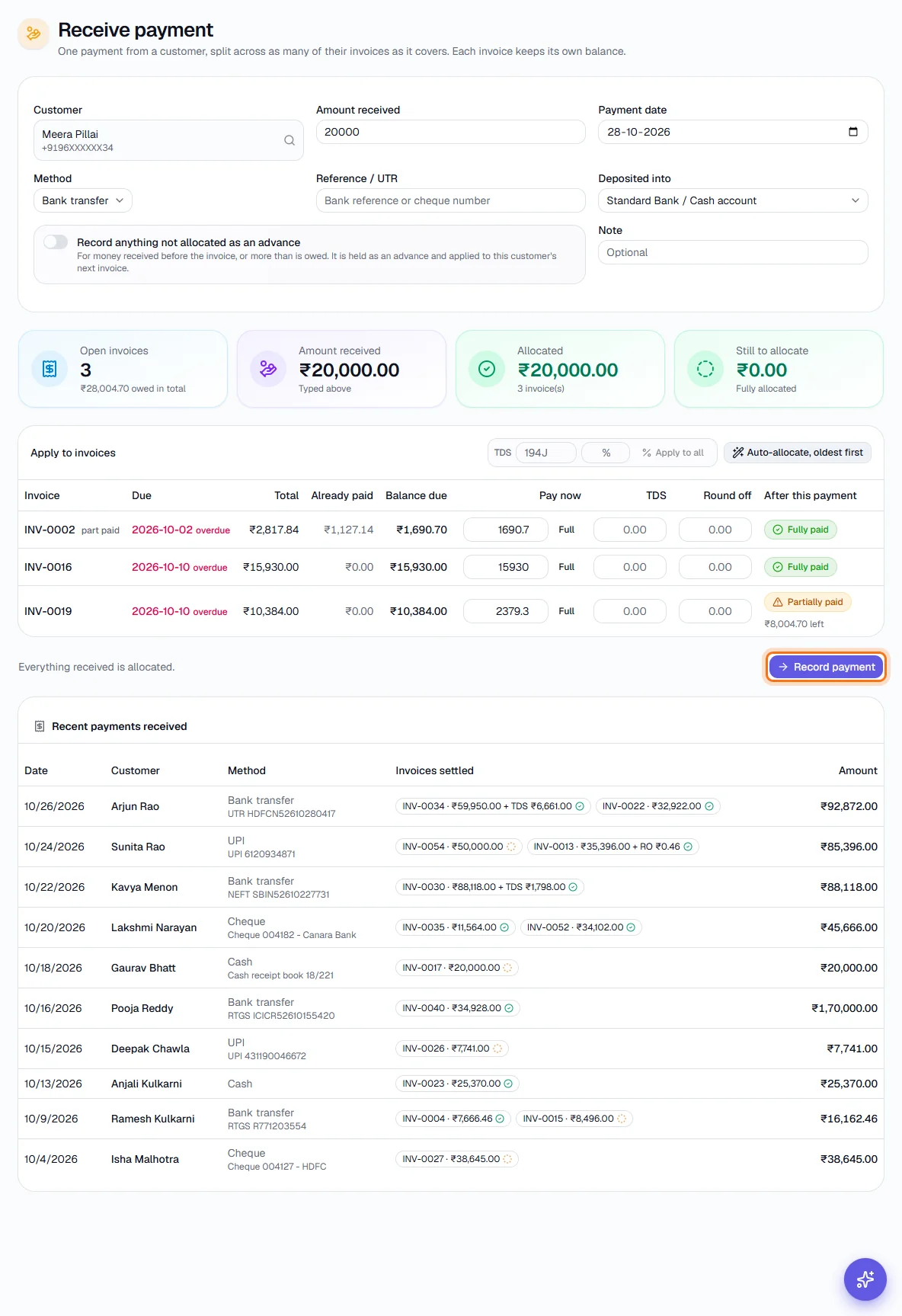Click the receipt icon beside Recent payments received
Image resolution: width=902 pixels, height=1316 pixels.
tap(40, 726)
